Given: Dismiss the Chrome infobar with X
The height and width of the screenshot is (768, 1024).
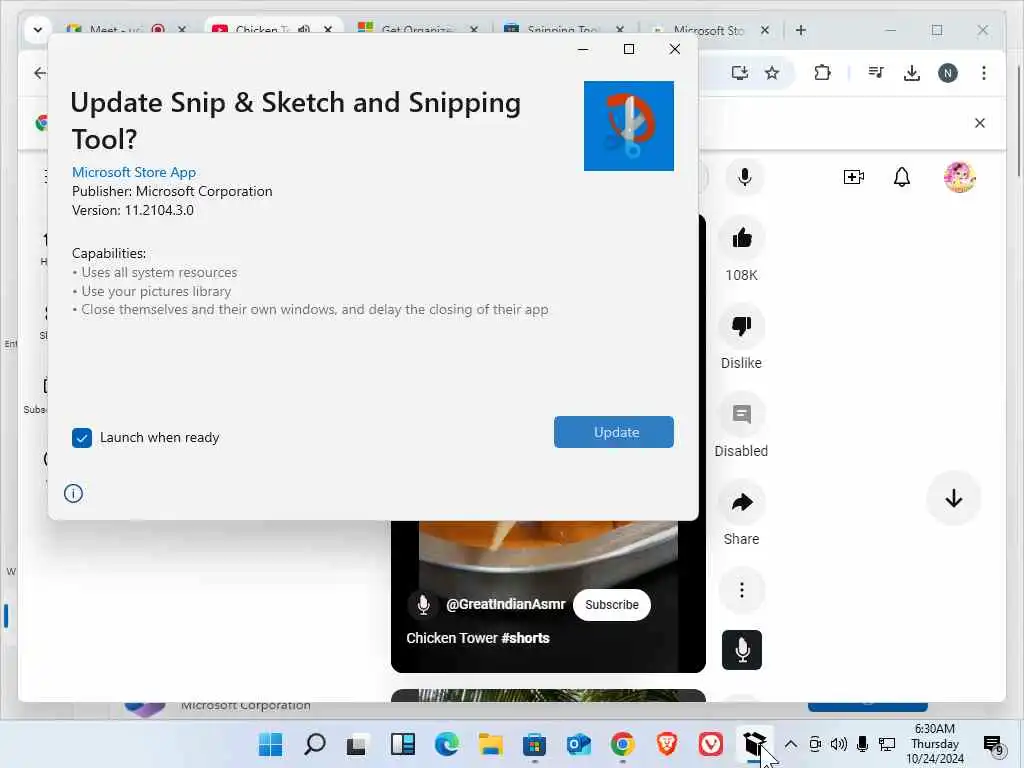Looking at the screenshot, I should pos(980,123).
